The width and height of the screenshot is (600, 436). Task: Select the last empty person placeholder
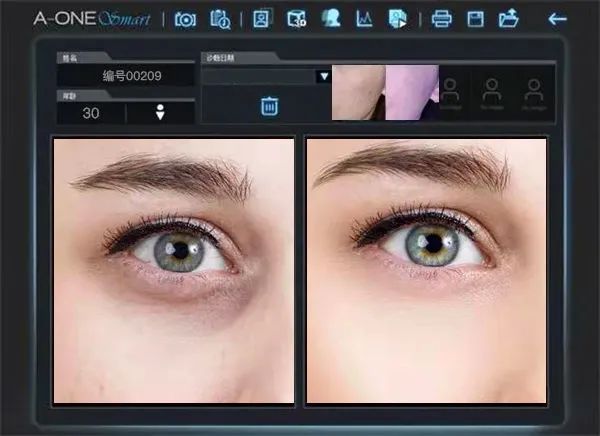pos(531,92)
